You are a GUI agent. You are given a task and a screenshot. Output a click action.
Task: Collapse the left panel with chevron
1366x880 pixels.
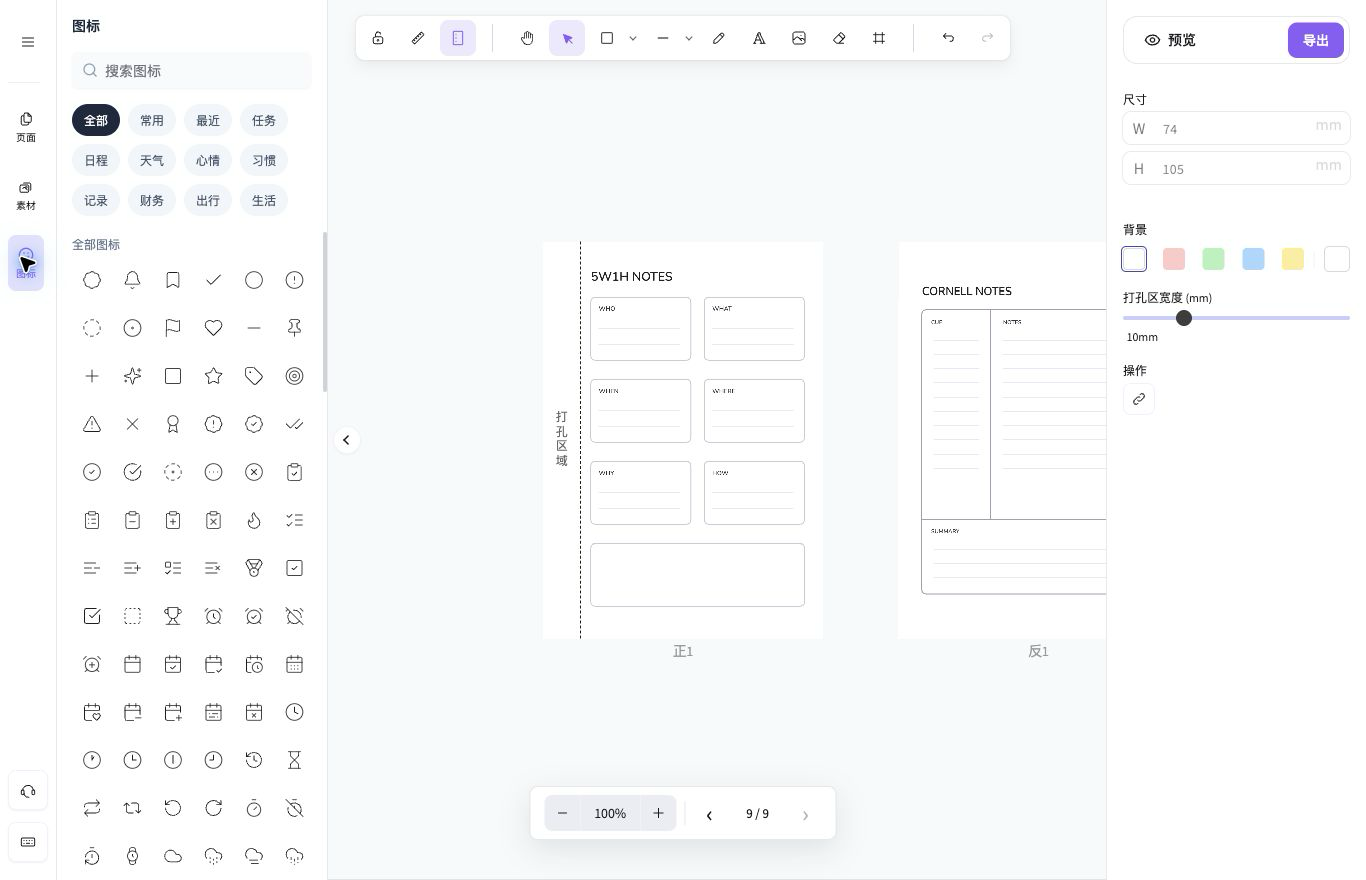[346, 440]
